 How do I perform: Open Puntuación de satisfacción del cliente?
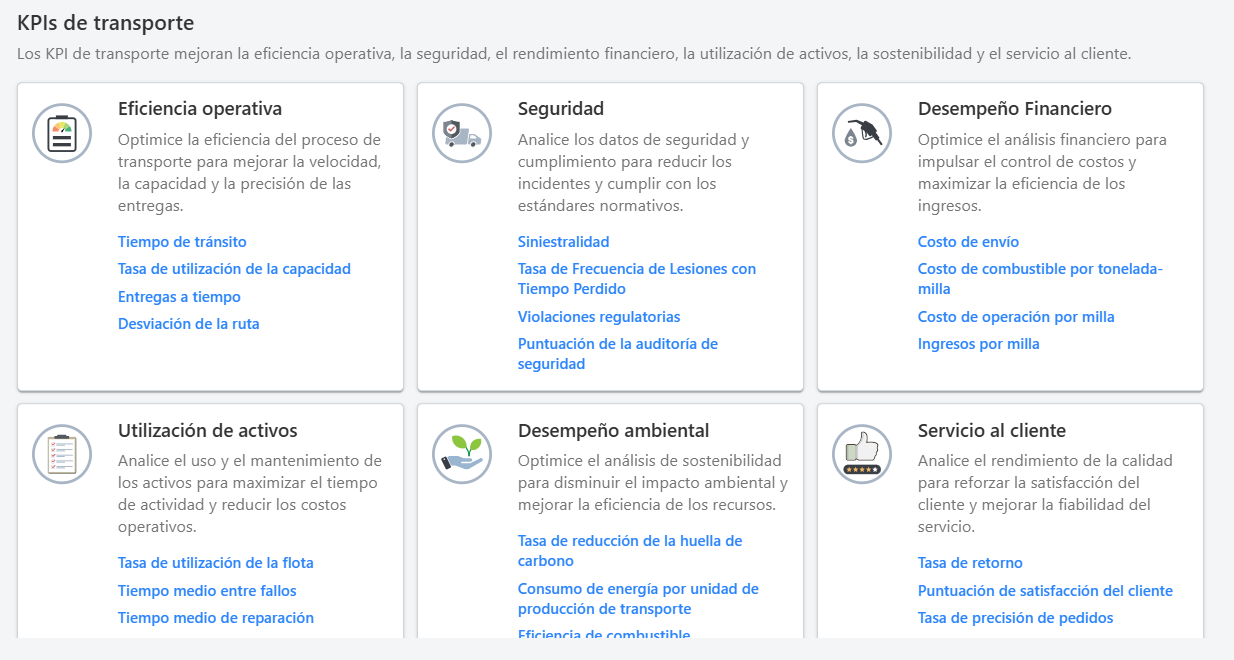coord(1045,590)
